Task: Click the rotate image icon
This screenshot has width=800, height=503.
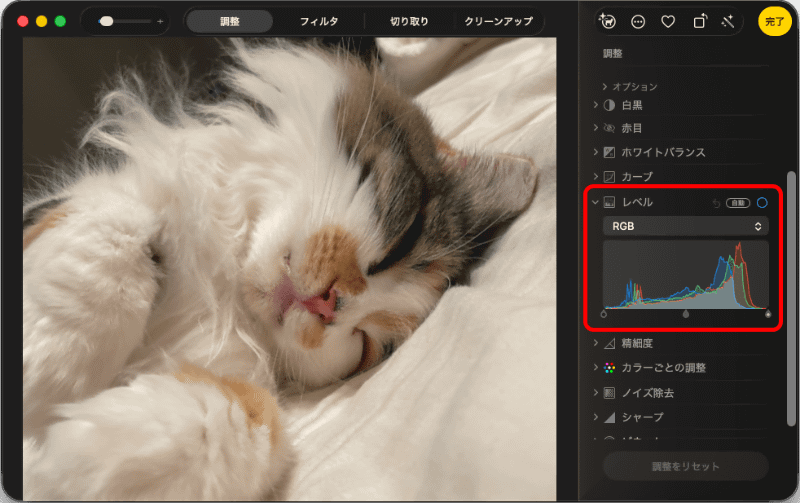Action: tap(699, 21)
